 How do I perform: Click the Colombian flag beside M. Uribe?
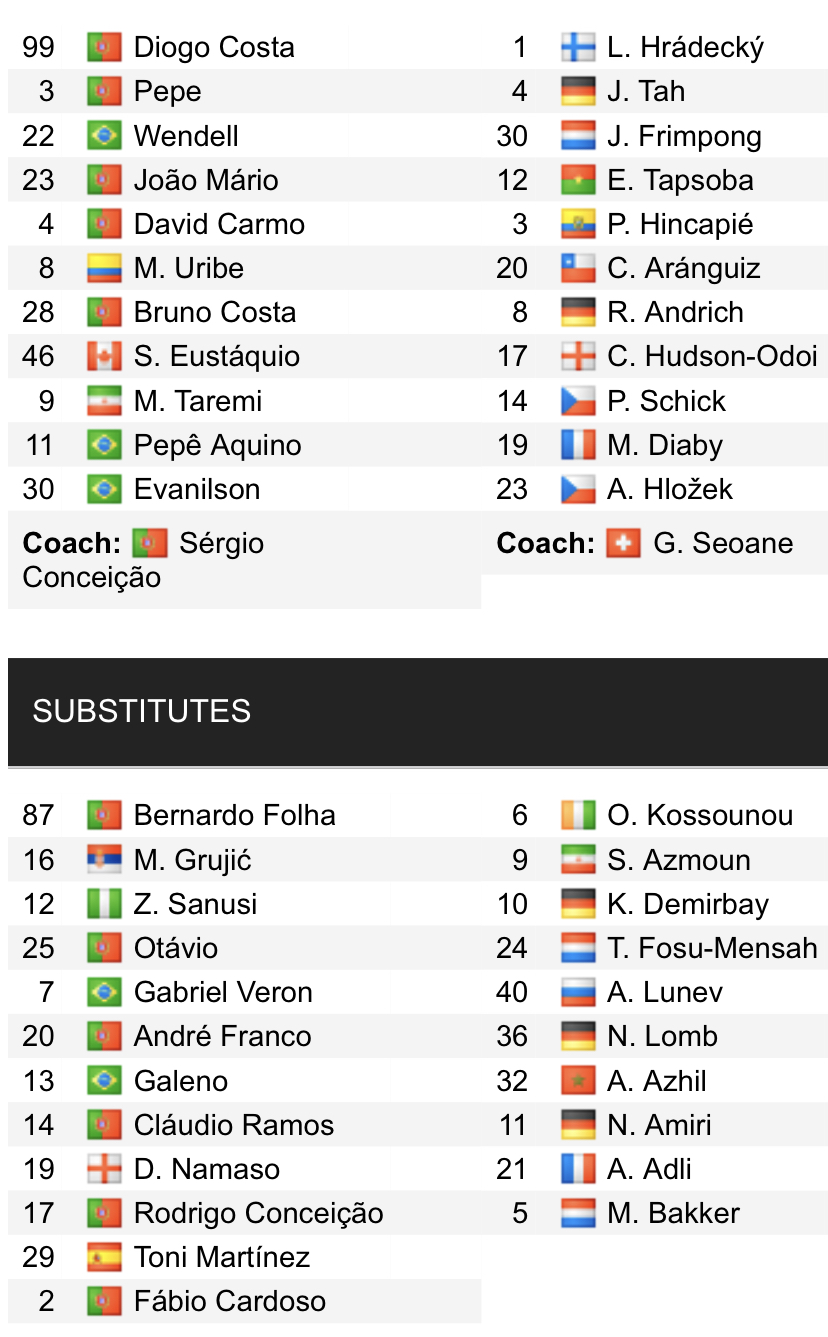tap(104, 268)
